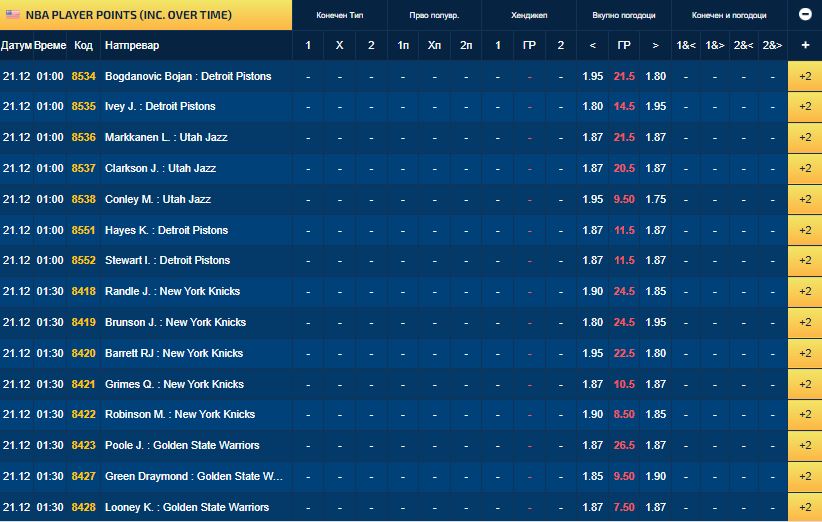Open +2 extra bets for Green Draymond
This screenshot has height=522, width=822.
click(x=805, y=476)
